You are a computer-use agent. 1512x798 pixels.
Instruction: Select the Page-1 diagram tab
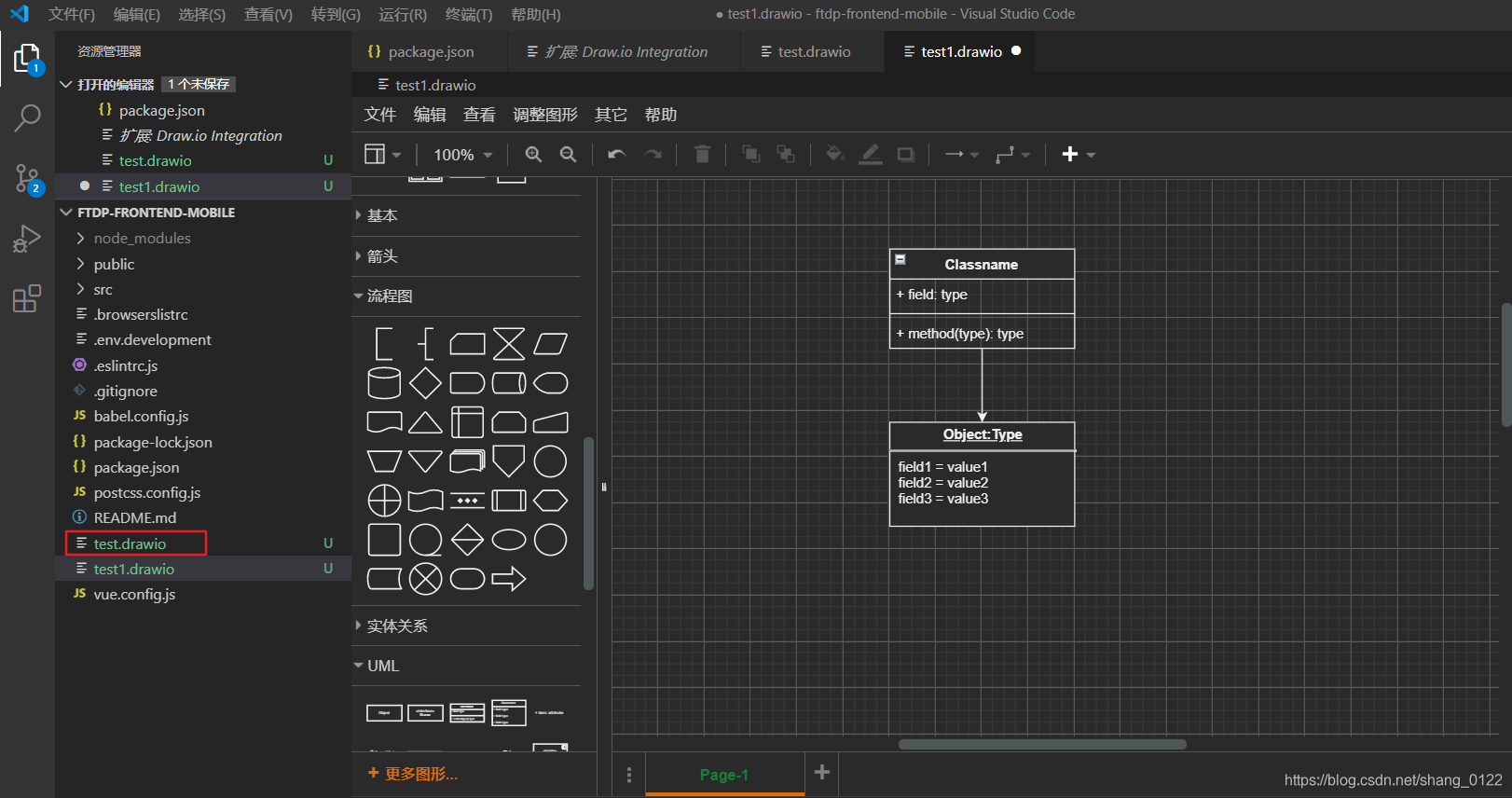pos(724,775)
